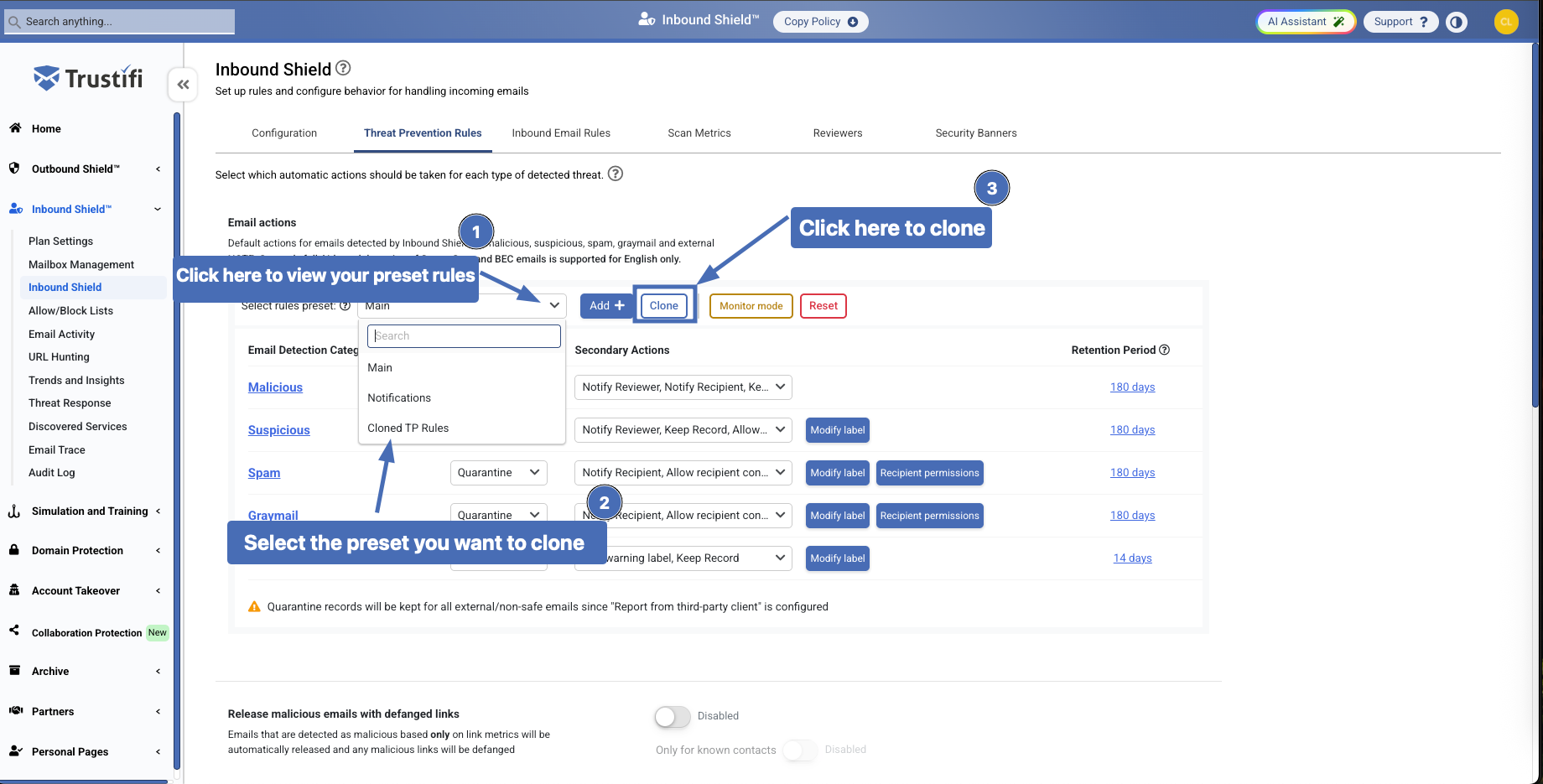Select Cloned TP Rules preset

click(x=462, y=428)
